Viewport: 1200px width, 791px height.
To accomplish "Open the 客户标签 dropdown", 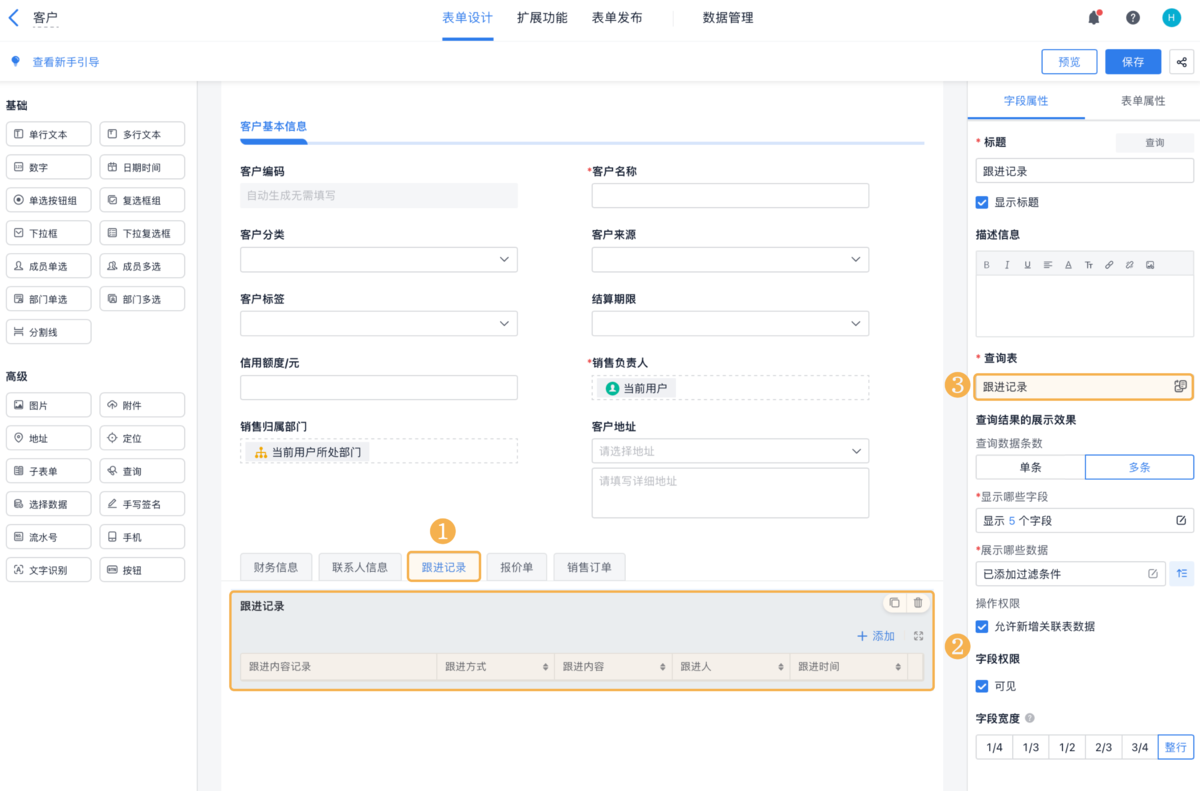I will pyautogui.click(x=379, y=324).
